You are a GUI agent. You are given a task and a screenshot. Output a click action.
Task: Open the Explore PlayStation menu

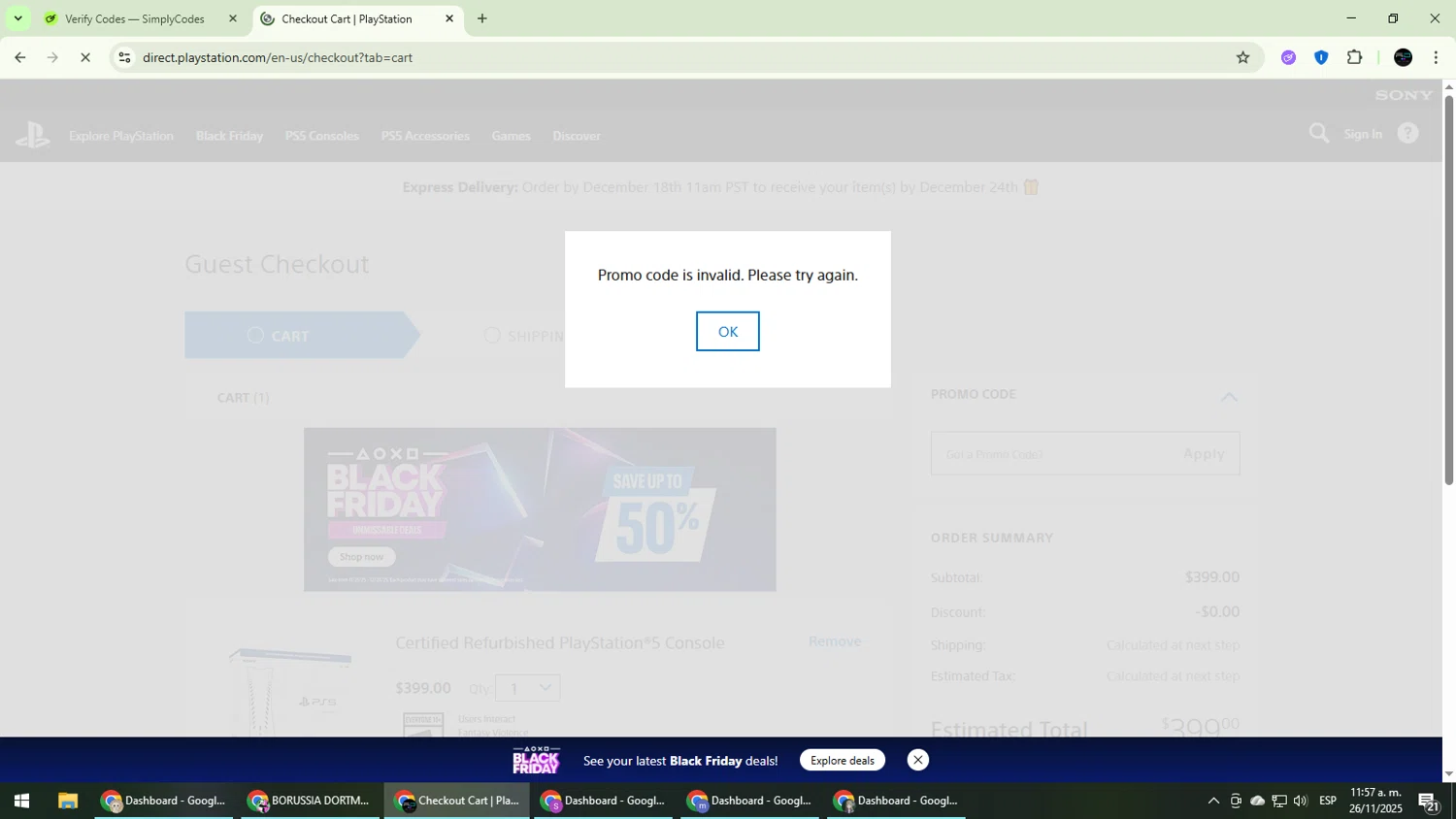point(121,136)
